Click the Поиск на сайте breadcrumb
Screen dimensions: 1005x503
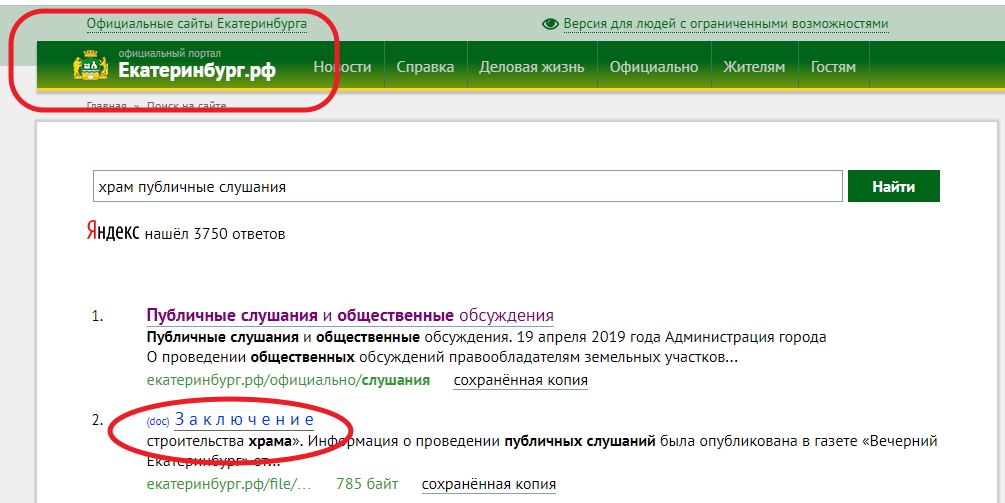tap(187, 106)
